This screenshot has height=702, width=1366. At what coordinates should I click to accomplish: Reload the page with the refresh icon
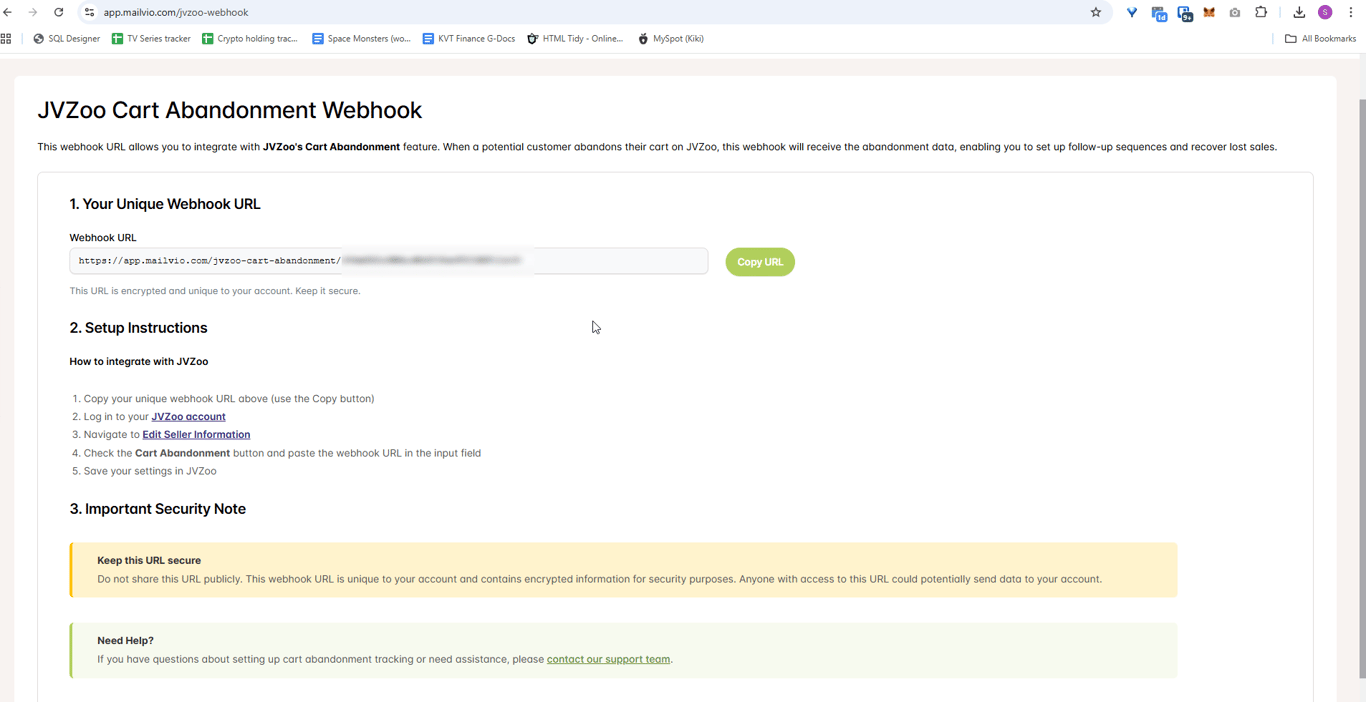coord(59,12)
